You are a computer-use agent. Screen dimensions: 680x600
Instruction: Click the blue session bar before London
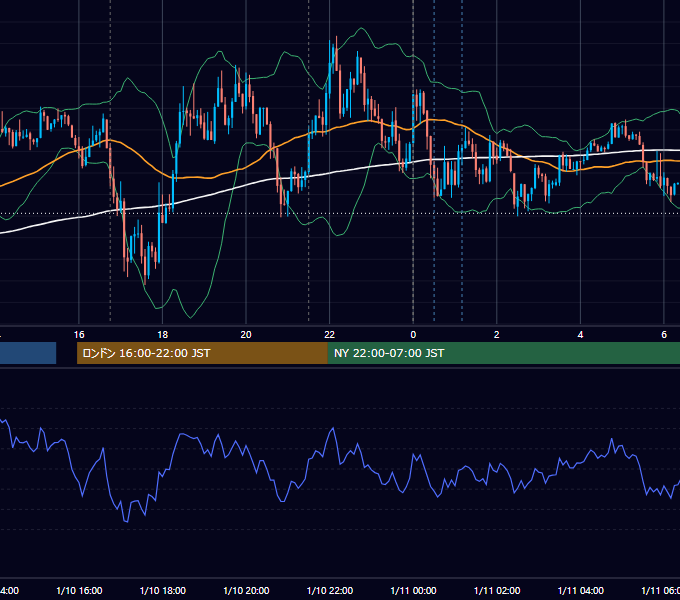click(28, 353)
